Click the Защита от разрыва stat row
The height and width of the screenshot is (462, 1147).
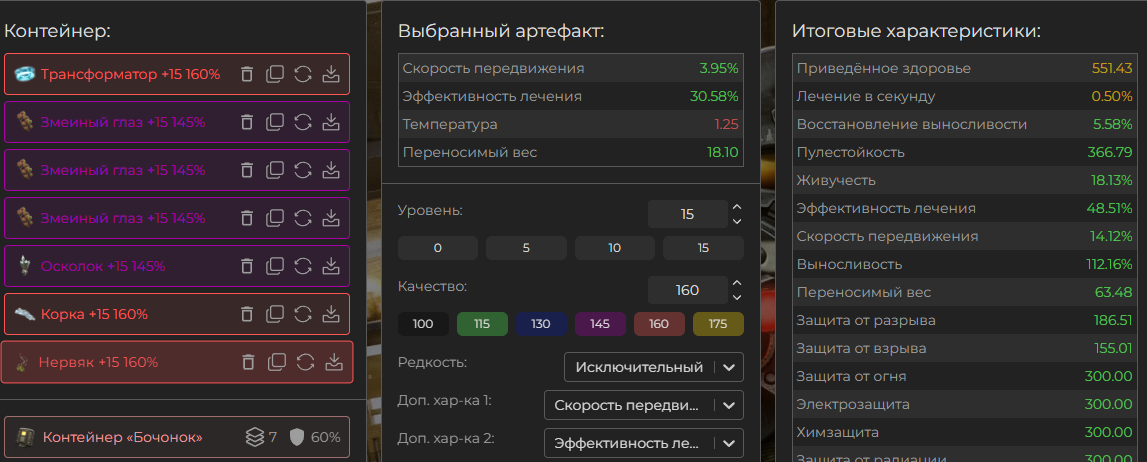[965, 320]
